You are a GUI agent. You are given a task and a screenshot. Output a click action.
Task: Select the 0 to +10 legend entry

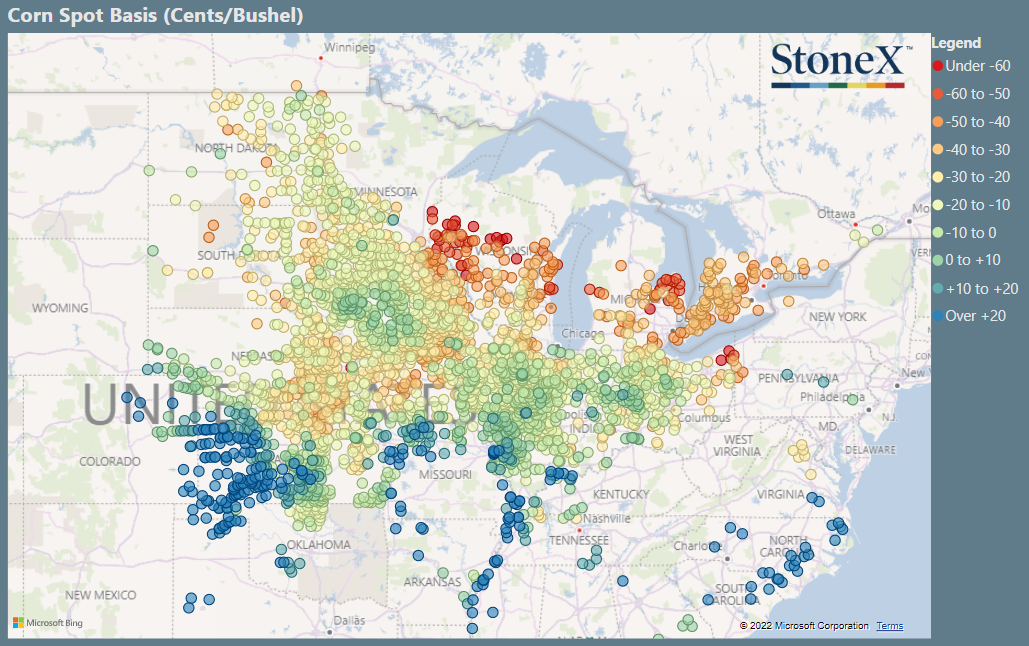[x=967, y=260]
